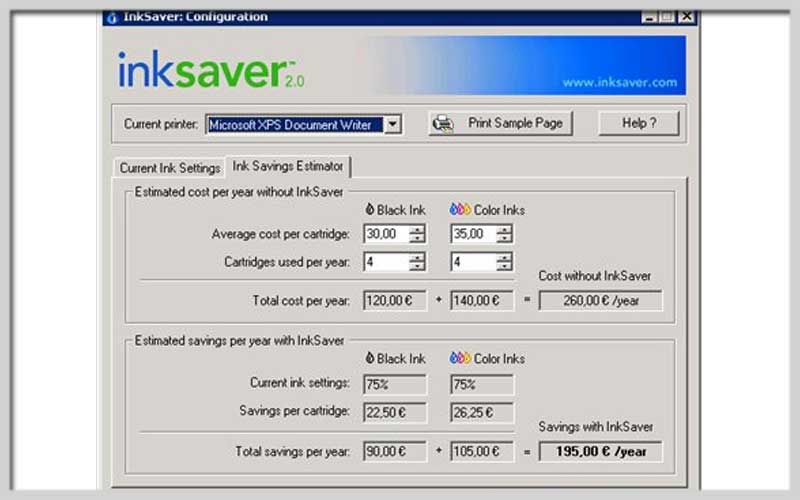Close the InkSaver Configuration window
Screen dimensions: 800x500
point(686,17)
